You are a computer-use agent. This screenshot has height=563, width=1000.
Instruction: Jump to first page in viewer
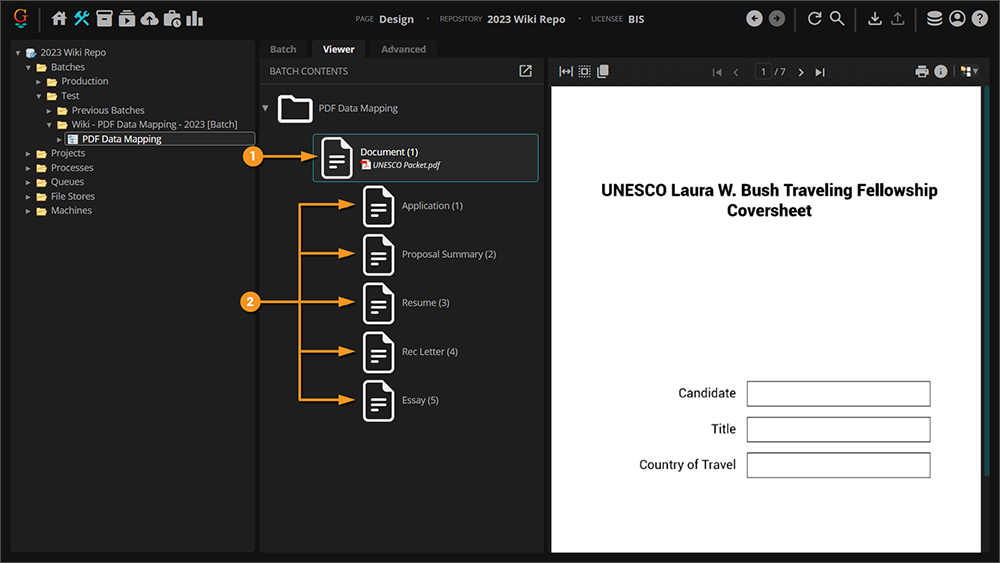[717, 72]
